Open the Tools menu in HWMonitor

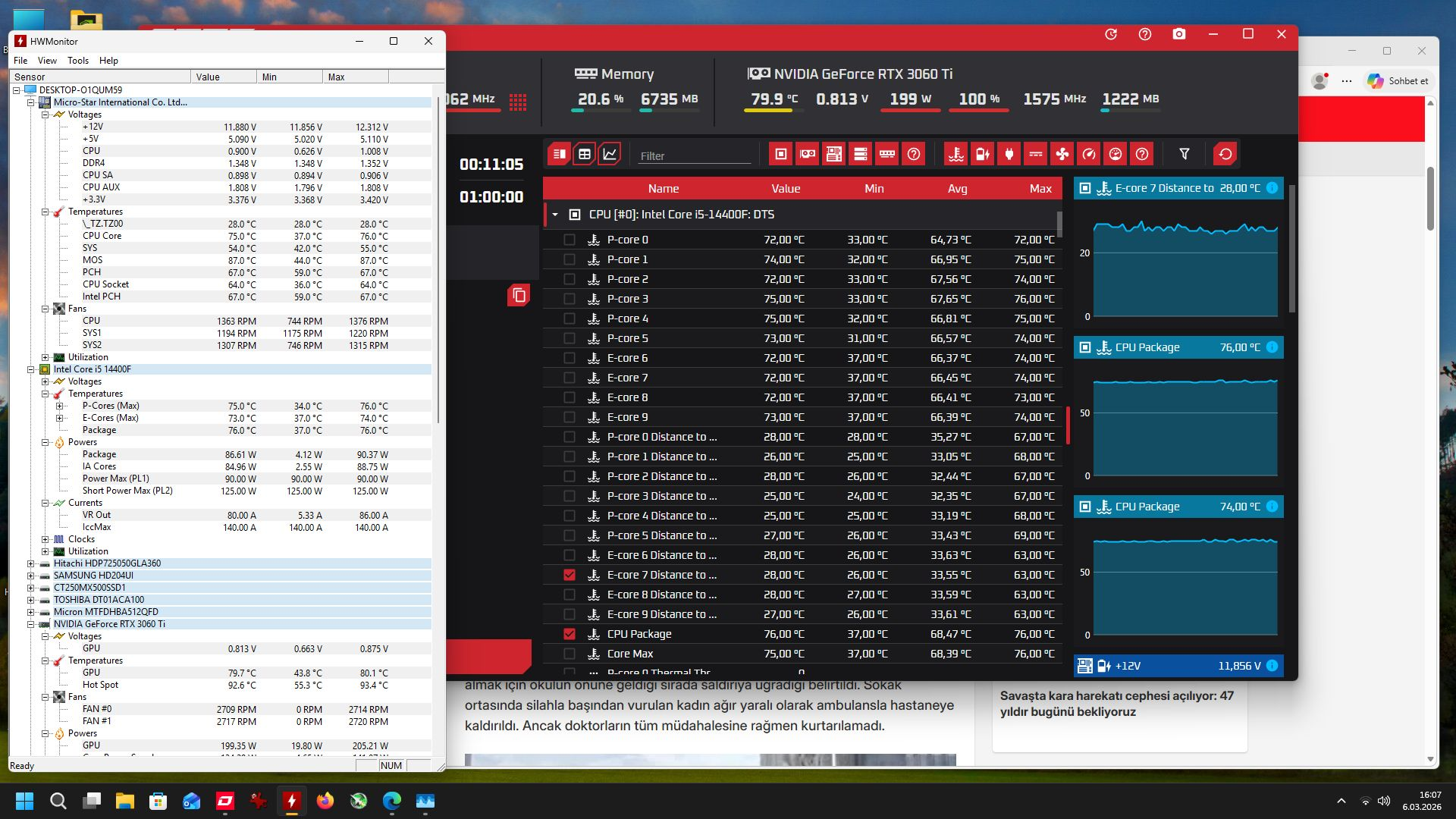(78, 61)
